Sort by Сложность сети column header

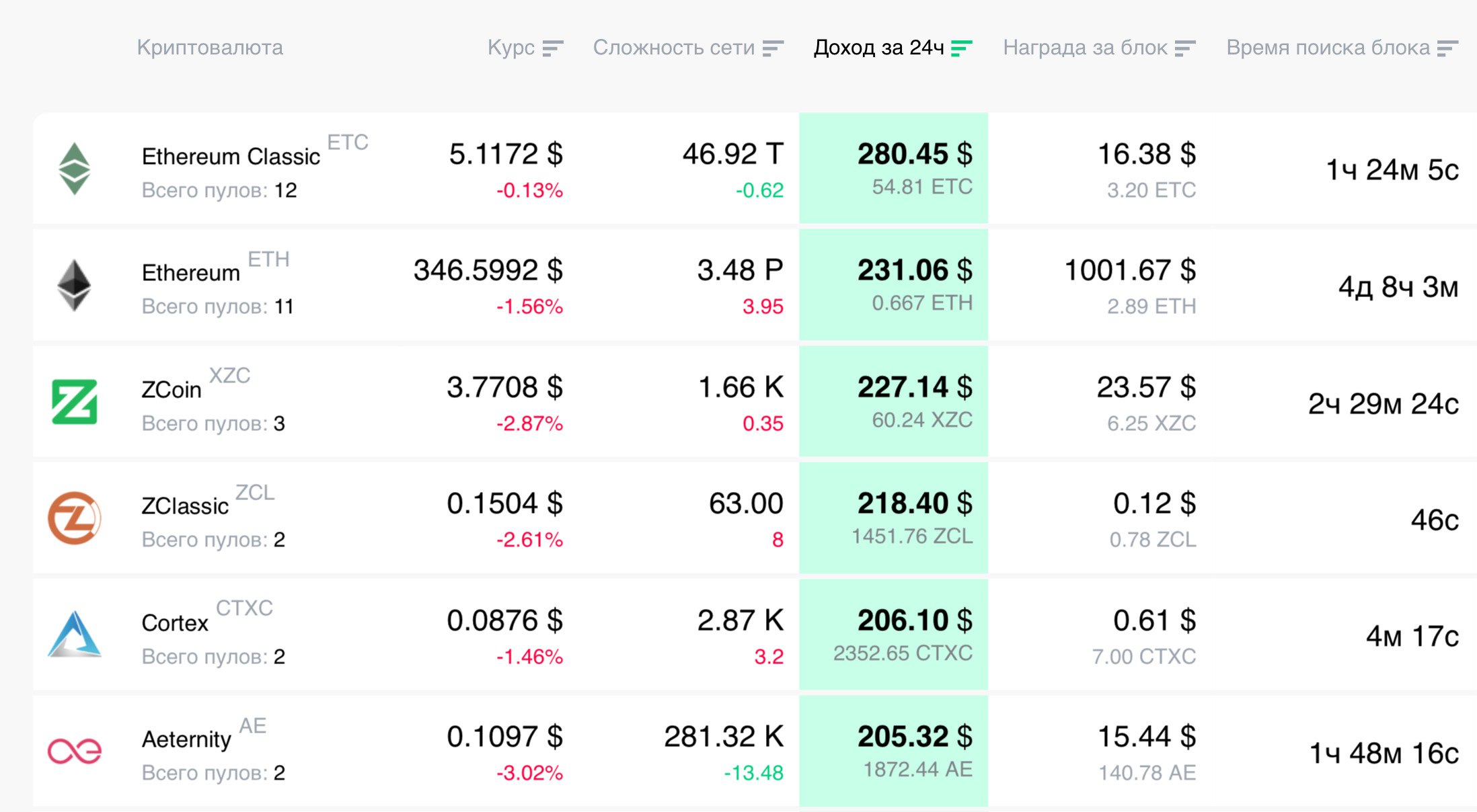(x=674, y=48)
